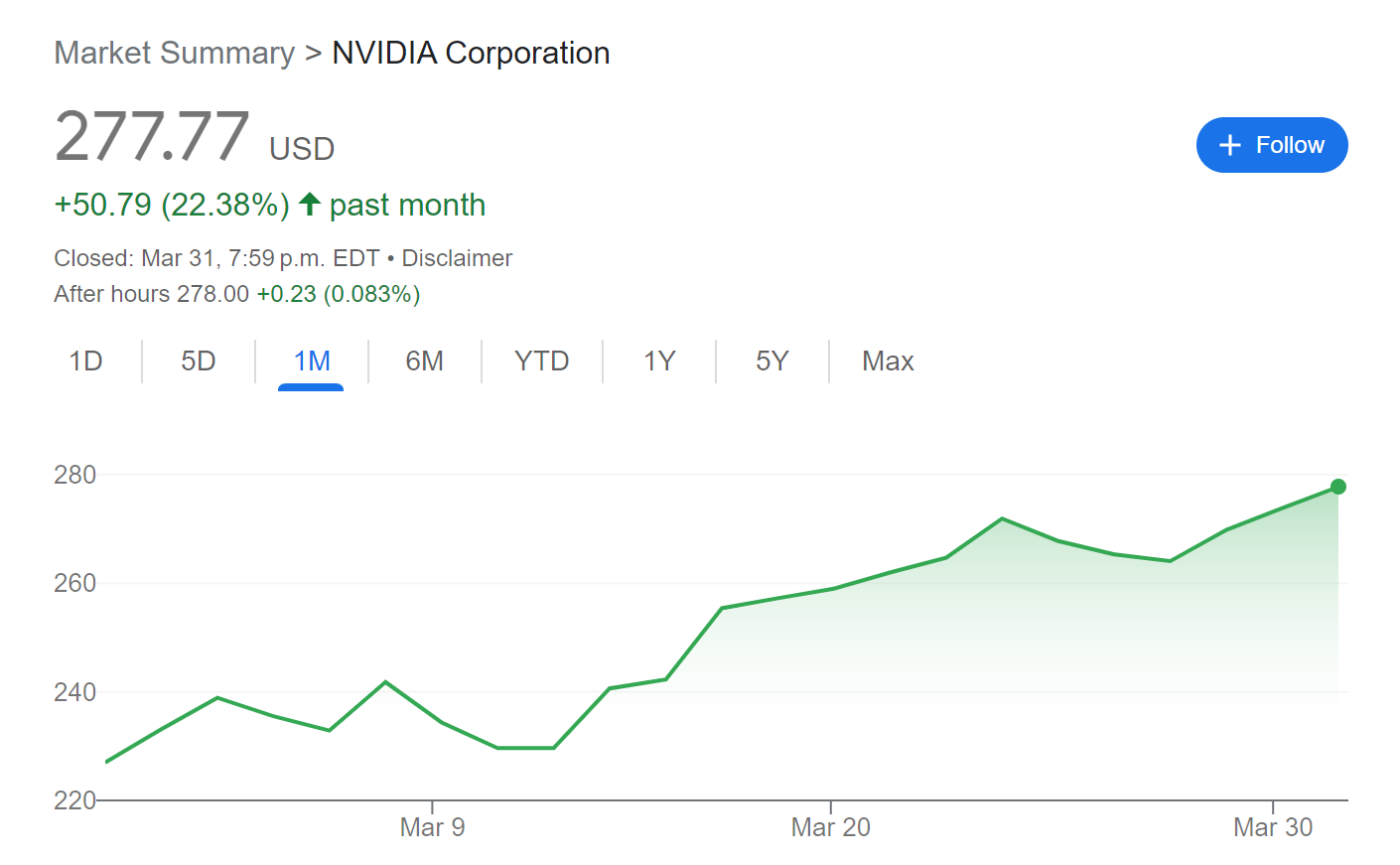Show the Max time range
This screenshot has height=865, width=1400.
click(888, 360)
